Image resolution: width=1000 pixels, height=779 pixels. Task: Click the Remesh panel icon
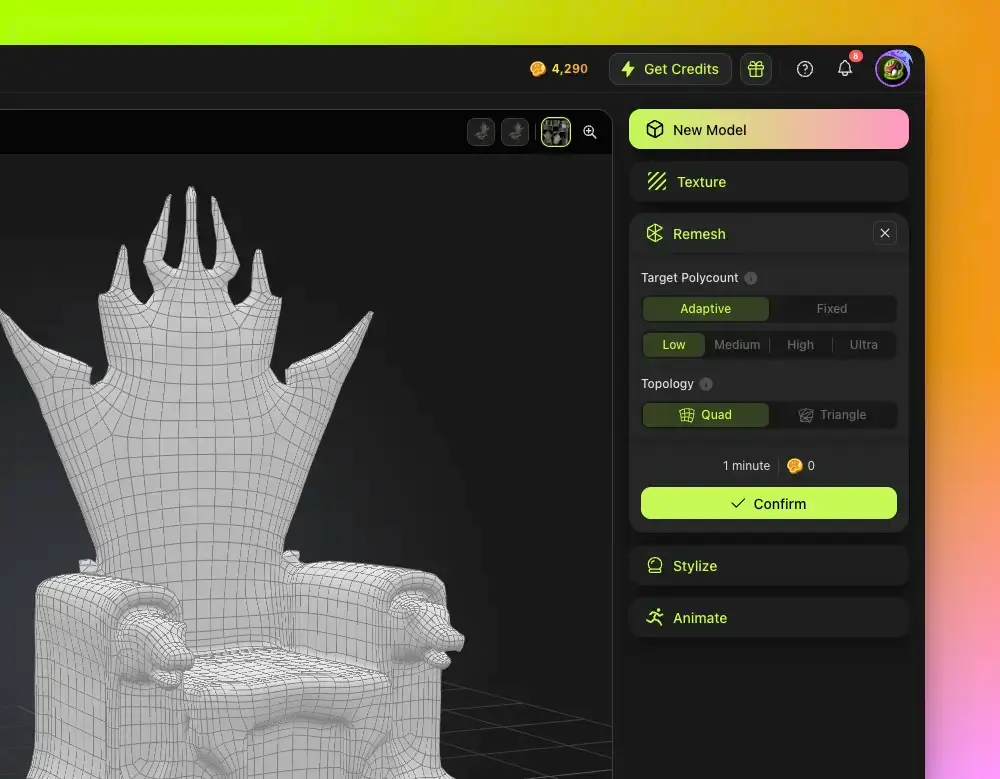pyautogui.click(x=654, y=233)
